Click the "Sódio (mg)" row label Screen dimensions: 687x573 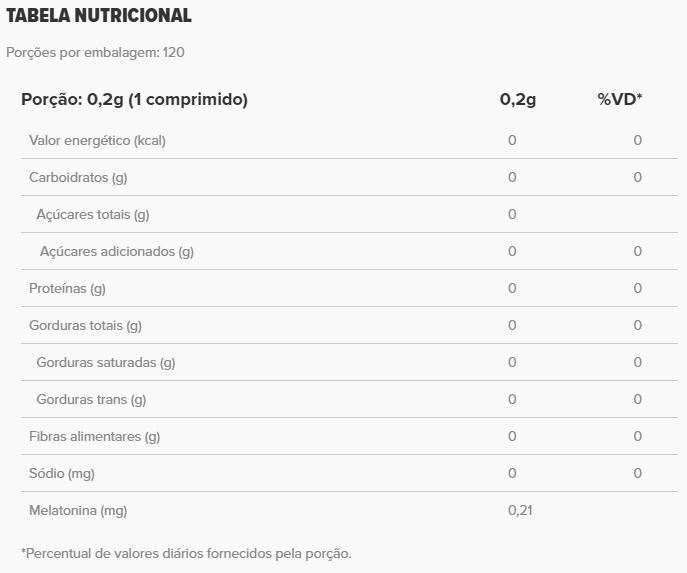62,473
